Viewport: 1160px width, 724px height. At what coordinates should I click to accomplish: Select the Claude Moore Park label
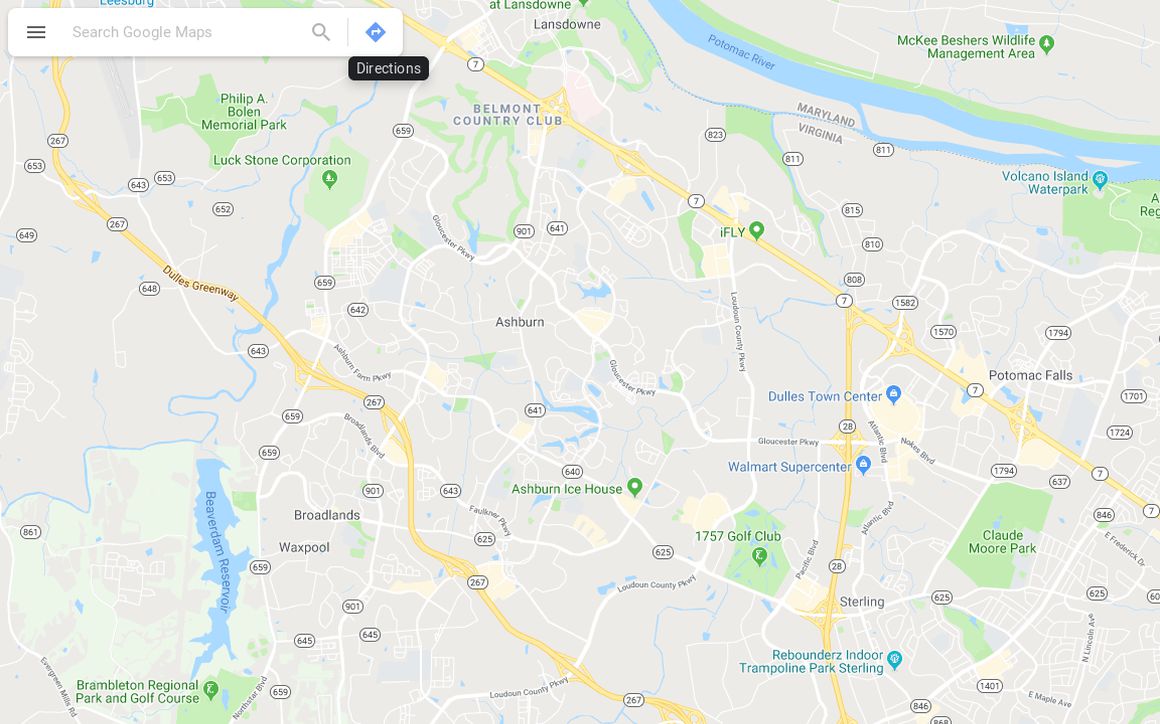(1002, 541)
